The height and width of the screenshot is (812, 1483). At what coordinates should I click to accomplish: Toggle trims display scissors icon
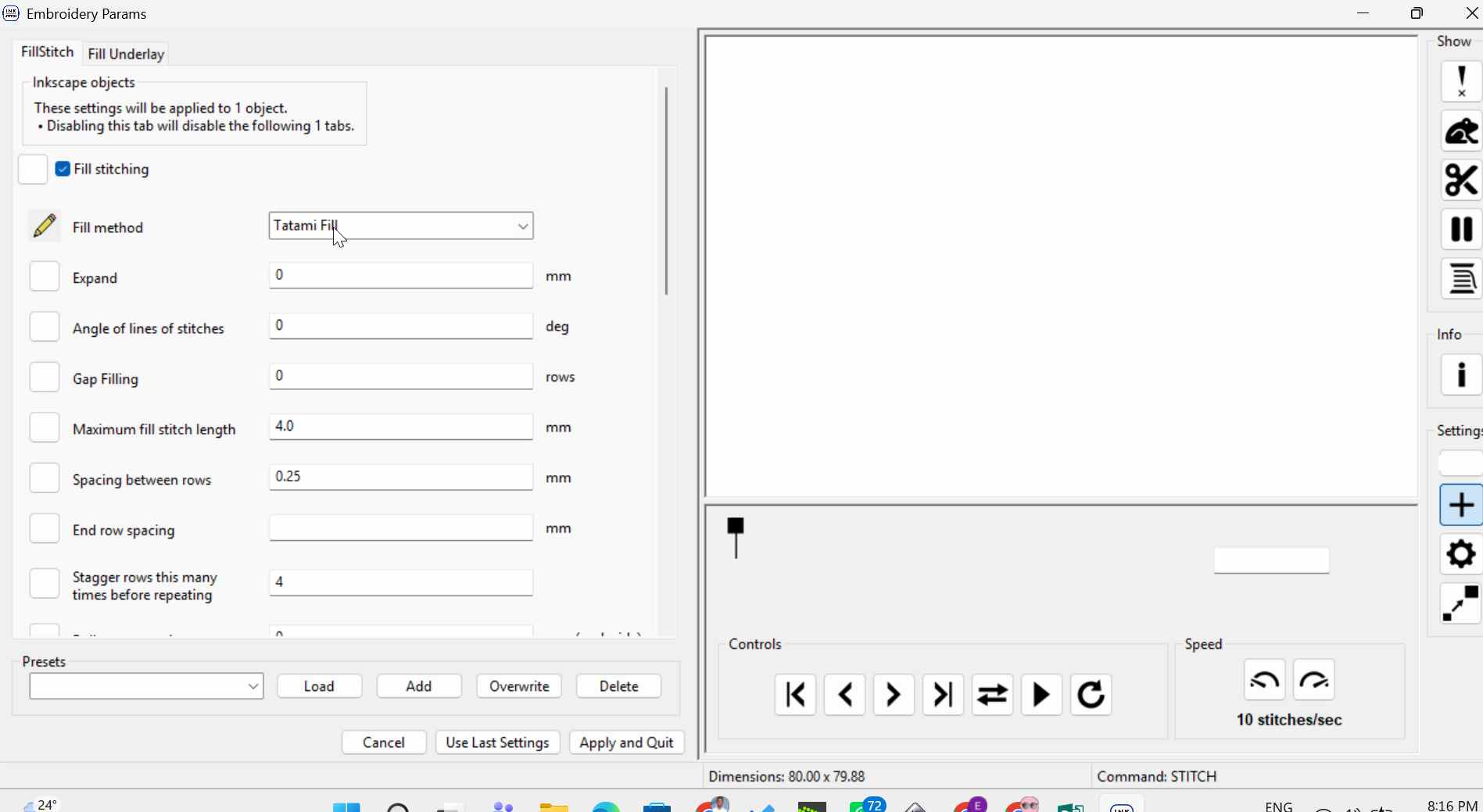click(x=1461, y=180)
